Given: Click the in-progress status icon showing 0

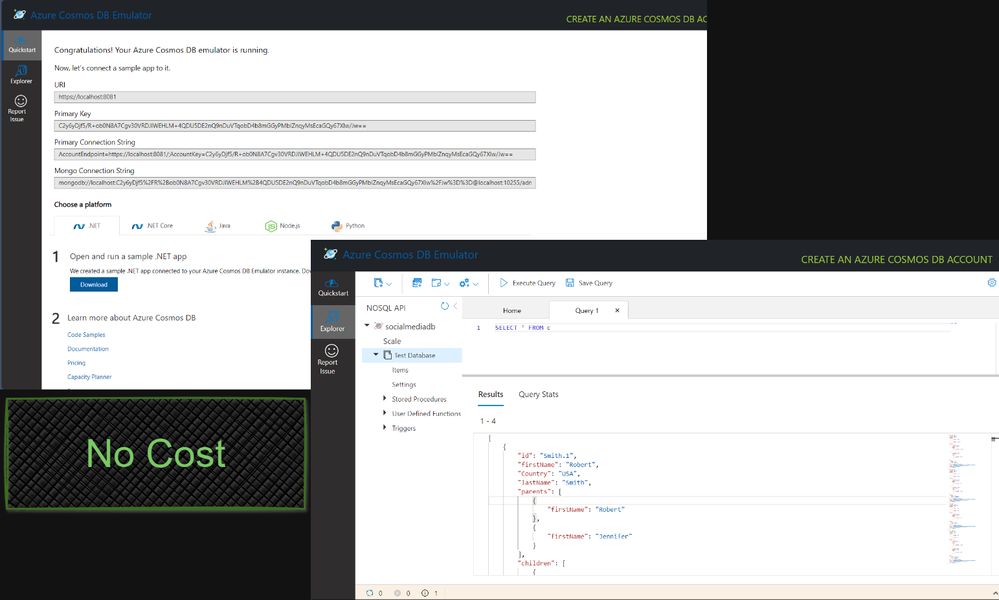Looking at the screenshot, I should (370, 593).
